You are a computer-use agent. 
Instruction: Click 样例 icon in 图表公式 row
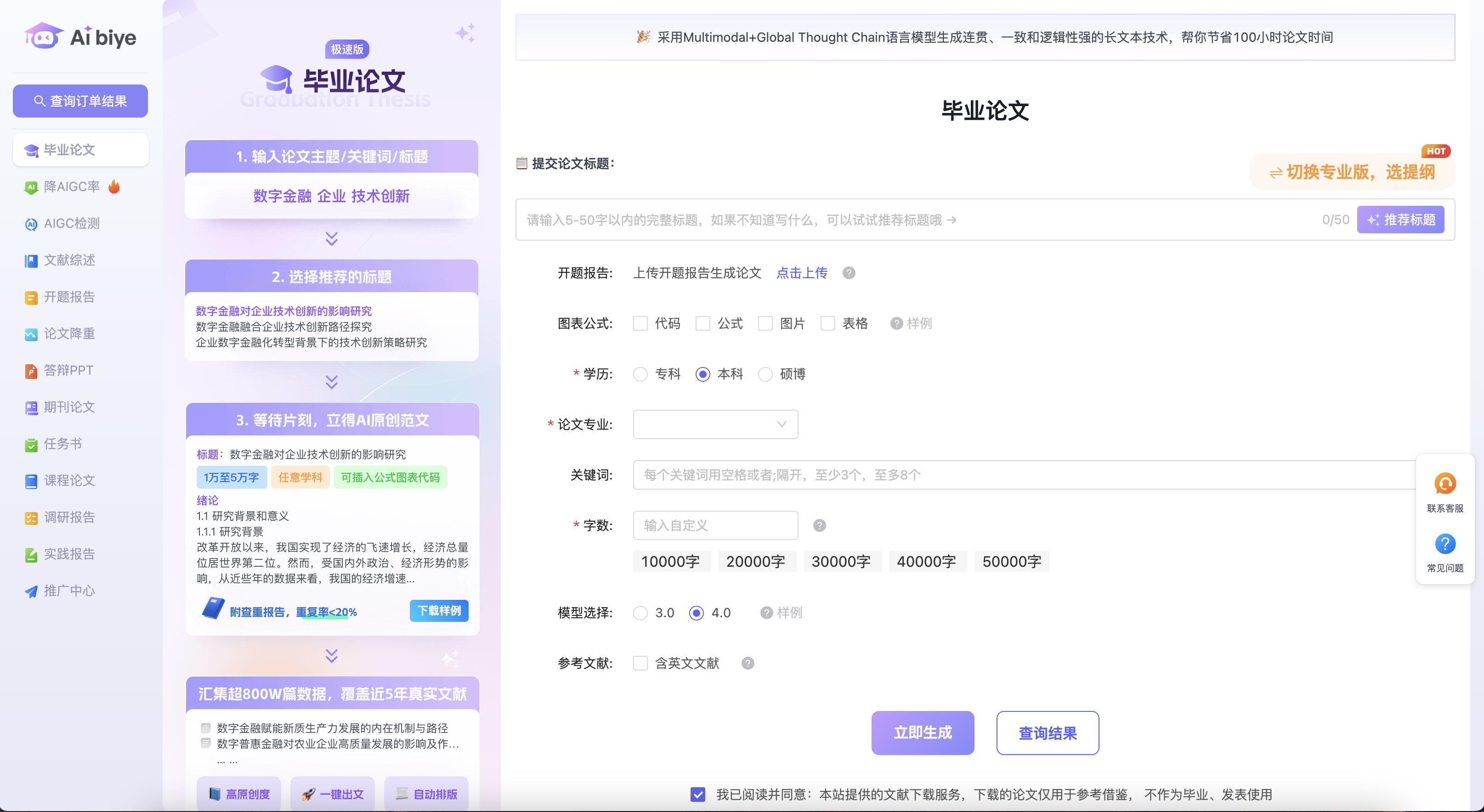tap(896, 324)
